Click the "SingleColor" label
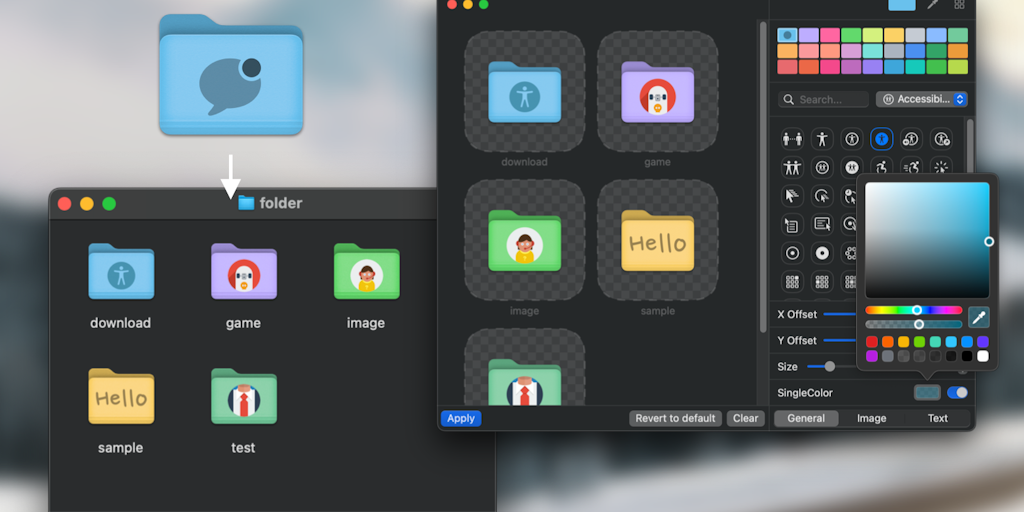 pos(805,393)
